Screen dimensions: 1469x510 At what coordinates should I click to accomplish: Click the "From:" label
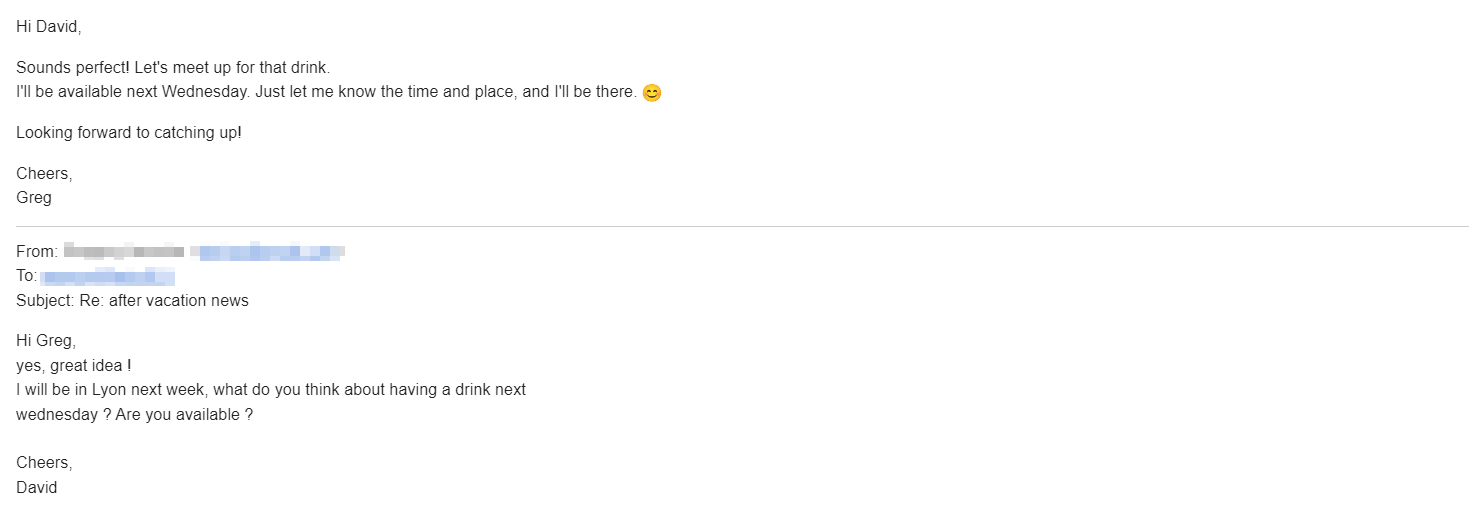tap(37, 252)
